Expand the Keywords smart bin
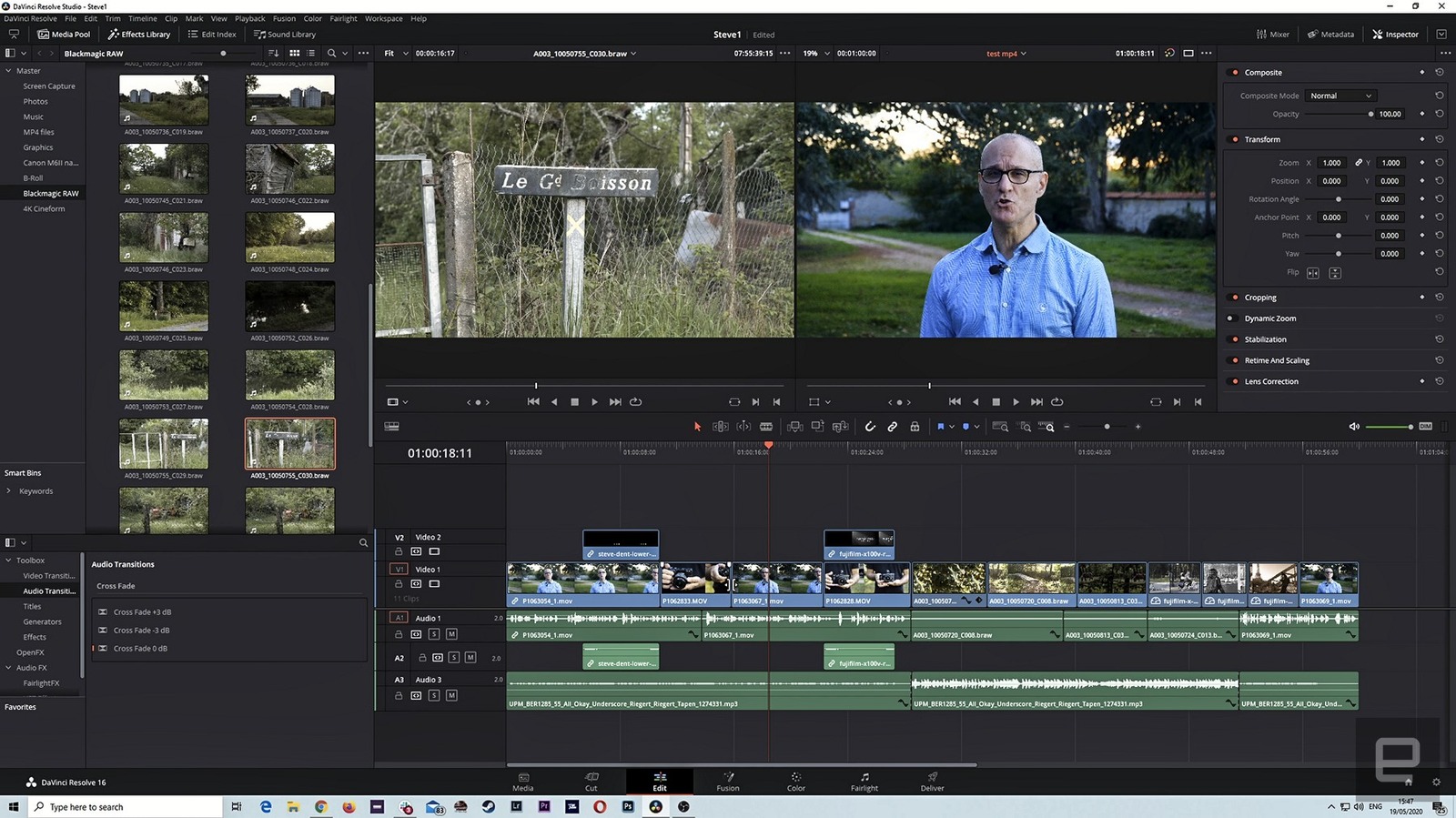The height and width of the screenshot is (818, 1456). [9, 491]
